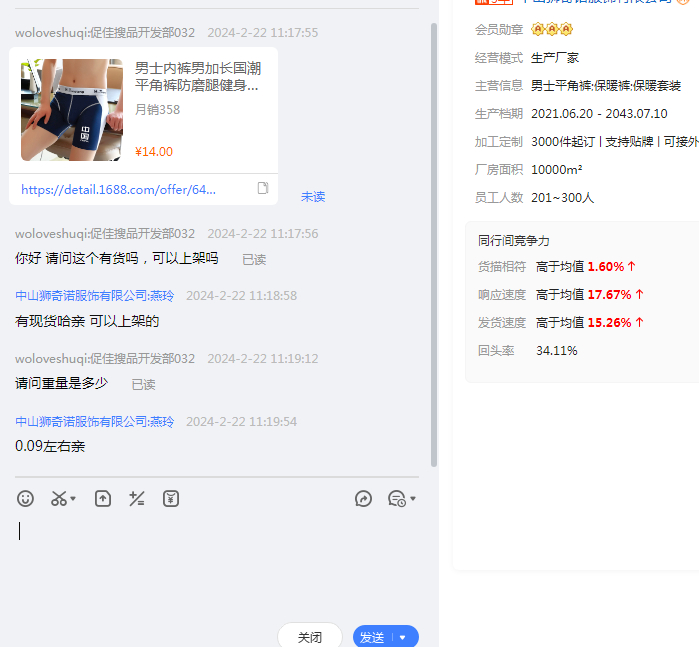Expand the chat history dropdown arrow

[413, 499]
